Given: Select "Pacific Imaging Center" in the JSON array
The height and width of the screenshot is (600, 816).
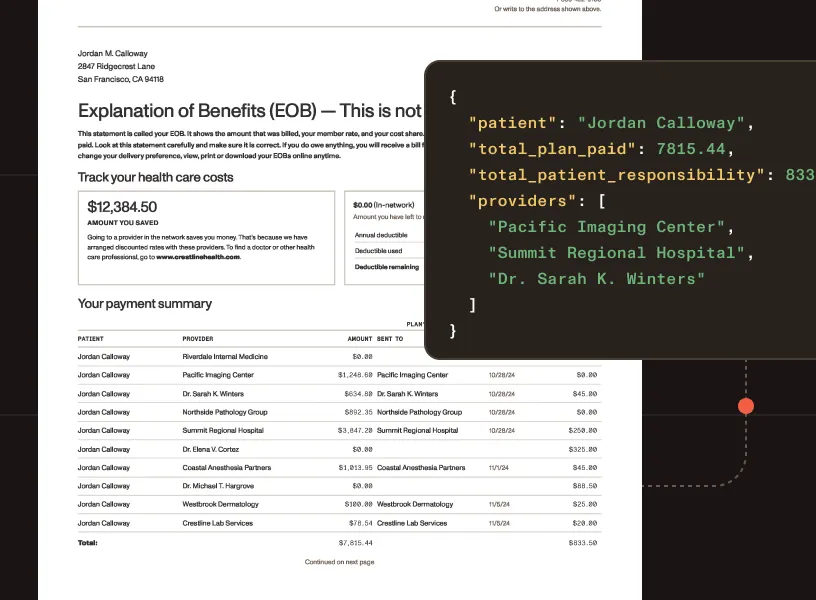Looking at the screenshot, I should coord(607,227).
